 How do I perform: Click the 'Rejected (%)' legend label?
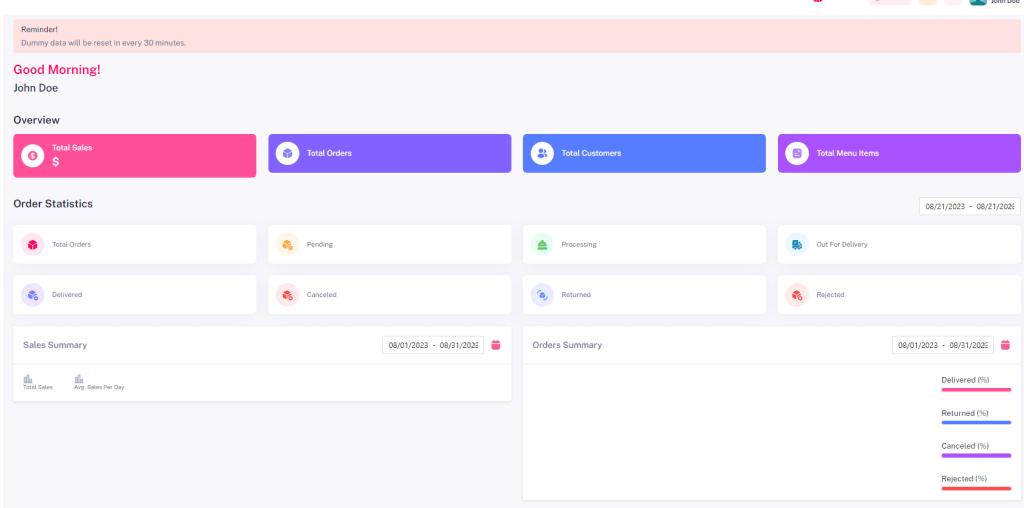[x=964, y=479]
